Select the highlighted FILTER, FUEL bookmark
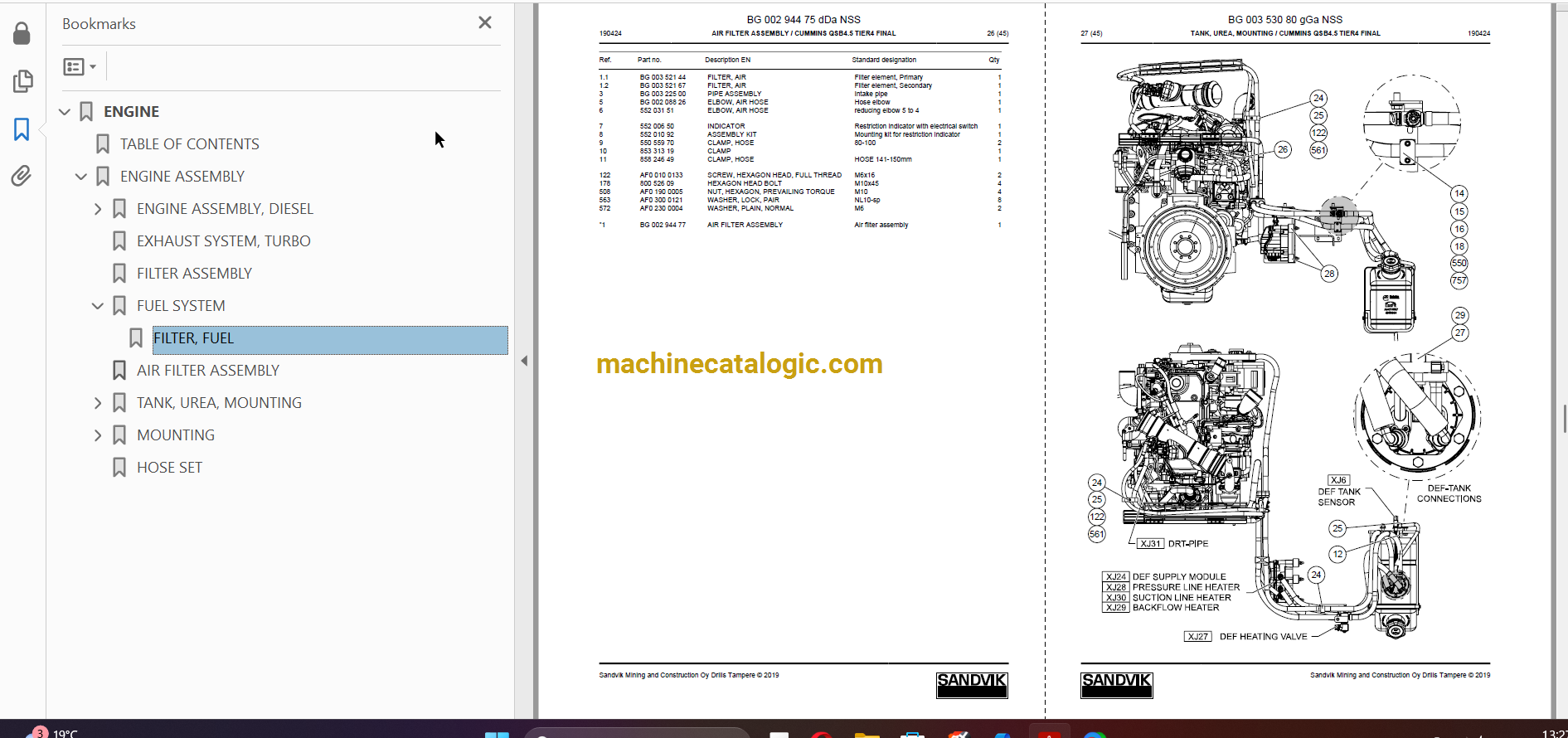 point(330,340)
